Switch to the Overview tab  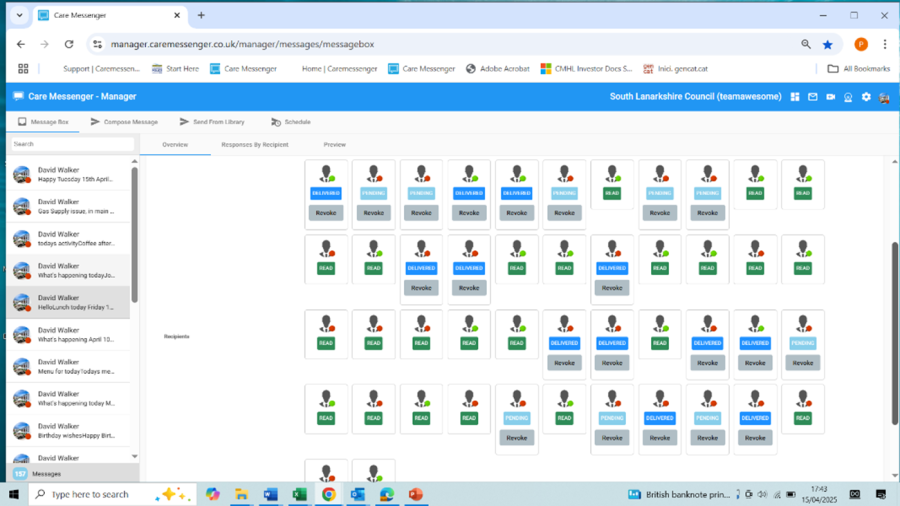click(x=175, y=145)
